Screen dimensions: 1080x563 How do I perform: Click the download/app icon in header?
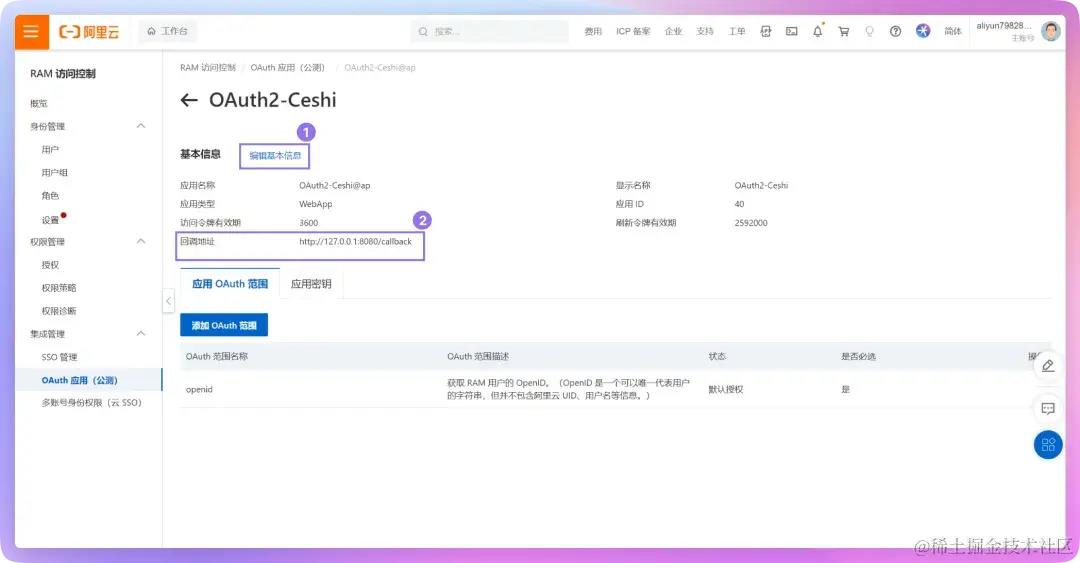coord(765,32)
